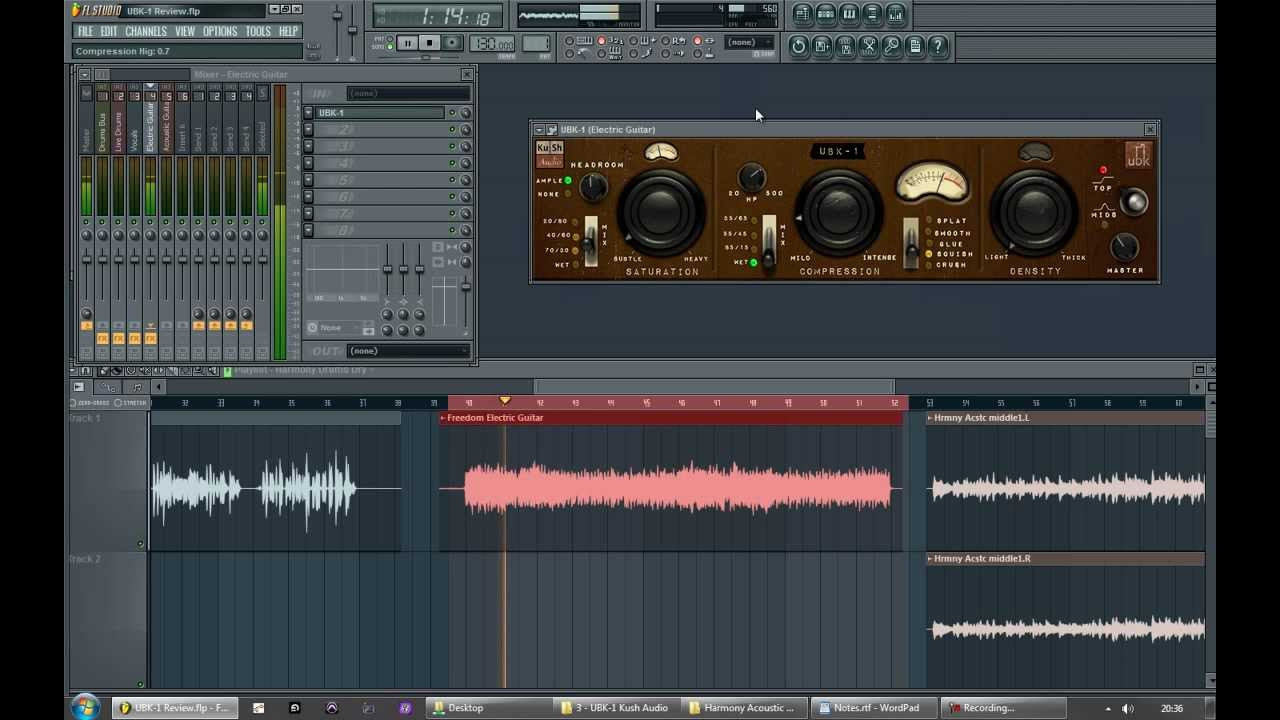Open the mixer IN input dropdown
1280x720 pixels.
pos(408,93)
